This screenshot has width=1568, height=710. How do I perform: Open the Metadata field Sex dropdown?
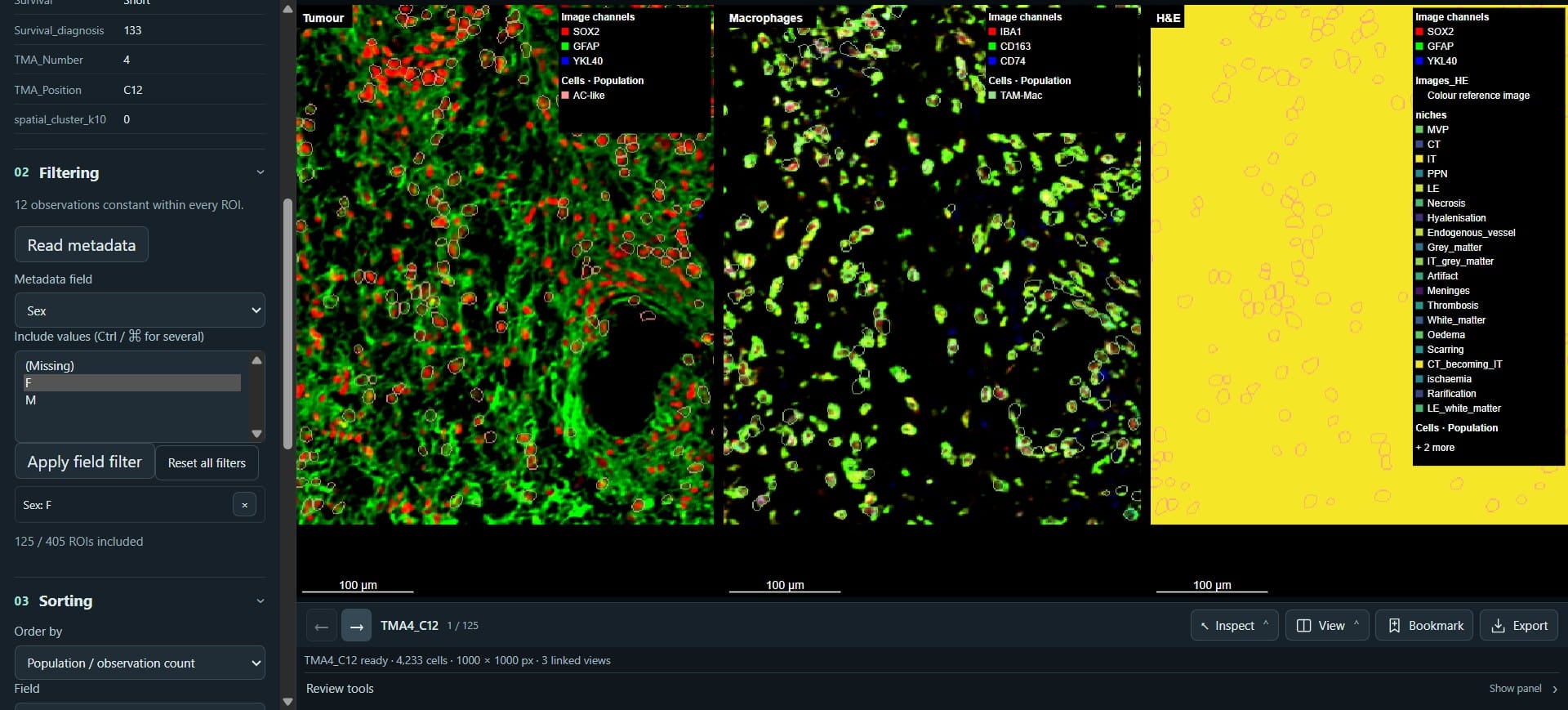click(140, 310)
